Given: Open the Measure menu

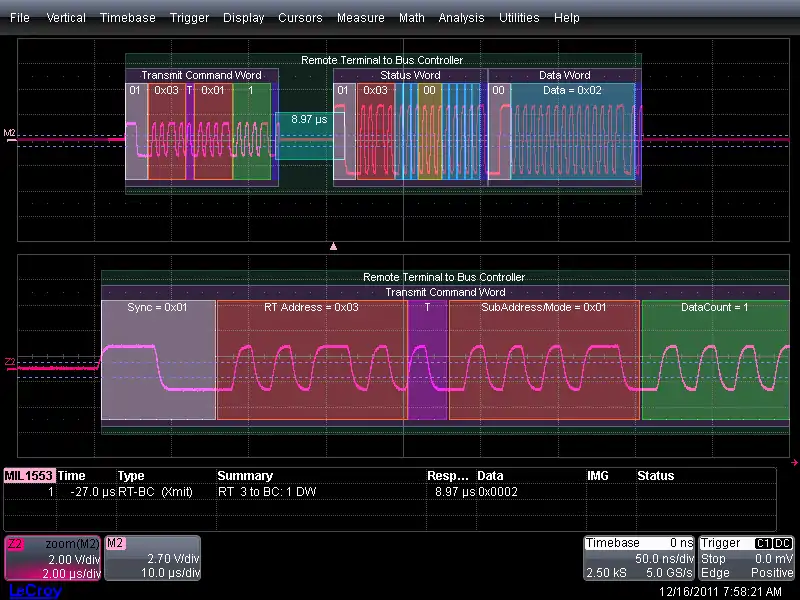Looking at the screenshot, I should [360, 18].
